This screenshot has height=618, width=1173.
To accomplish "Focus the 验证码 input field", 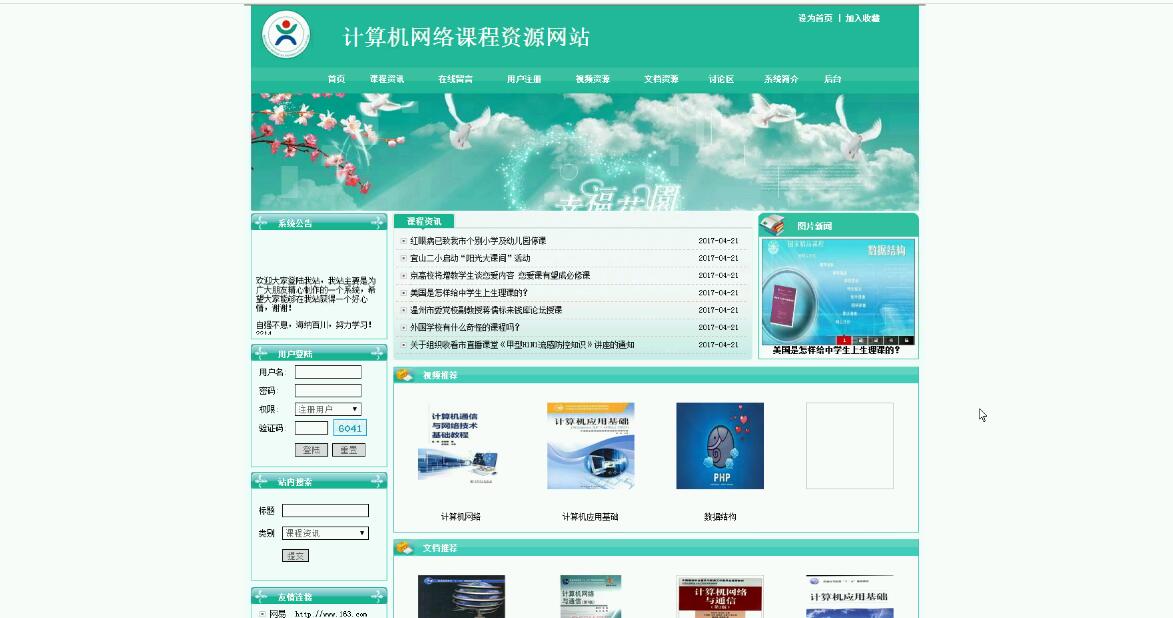I will (x=311, y=428).
